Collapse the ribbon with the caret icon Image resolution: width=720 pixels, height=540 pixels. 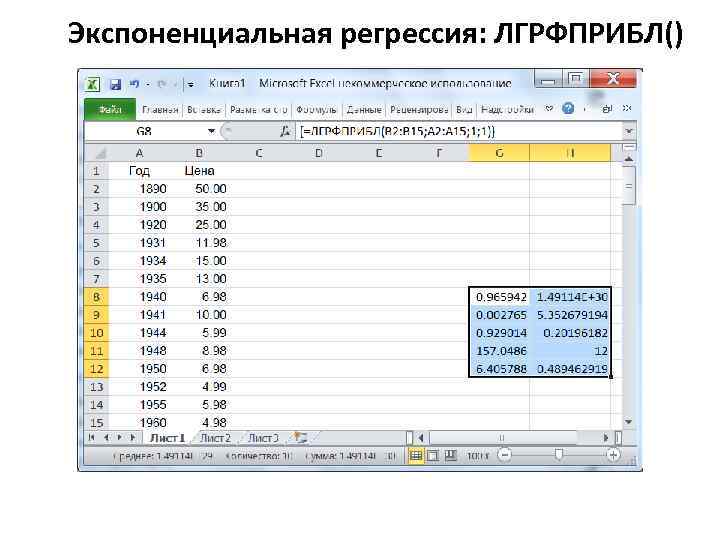click(549, 109)
